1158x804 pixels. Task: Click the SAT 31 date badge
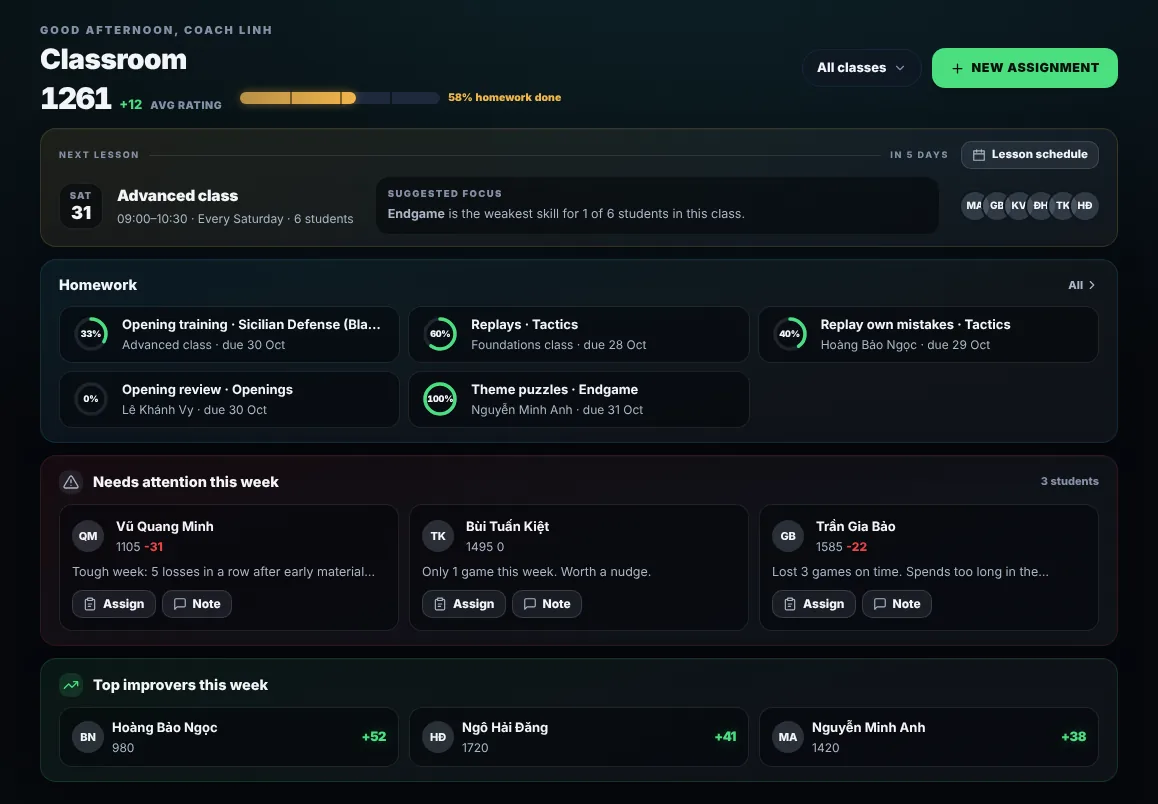pos(80,206)
